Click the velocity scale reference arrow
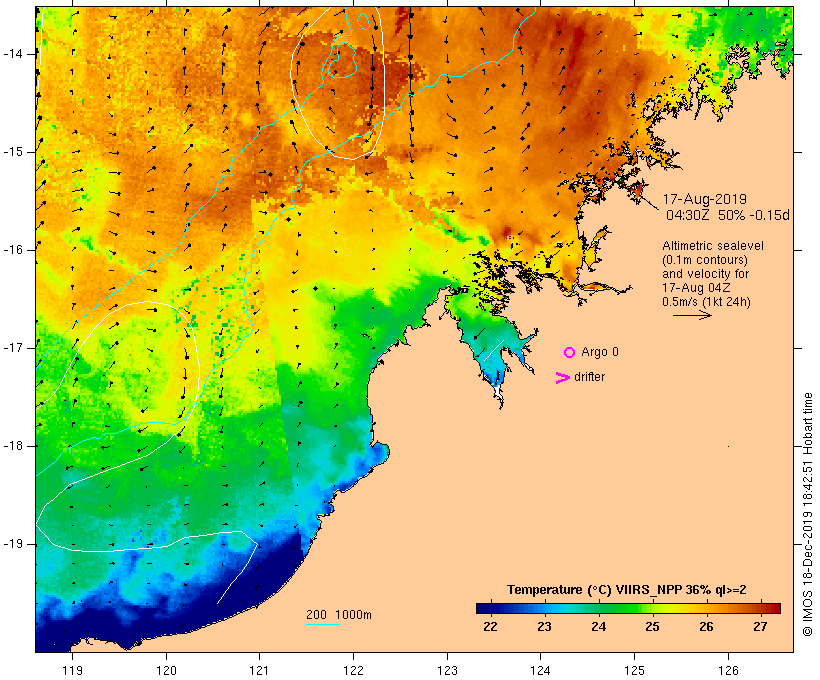The width and height of the screenshot is (820, 680). coord(692,315)
